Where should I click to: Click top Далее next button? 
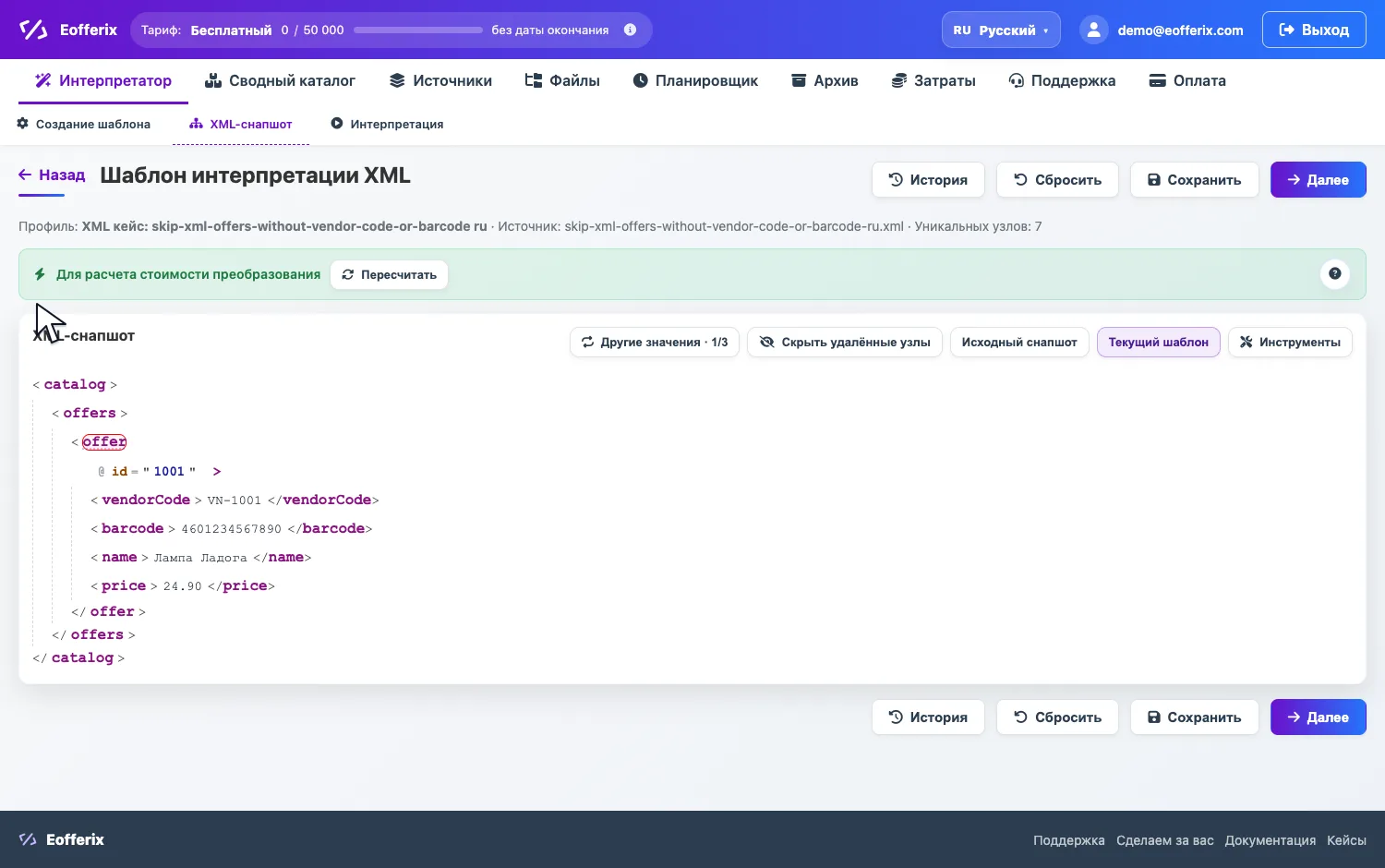pyautogui.click(x=1319, y=180)
